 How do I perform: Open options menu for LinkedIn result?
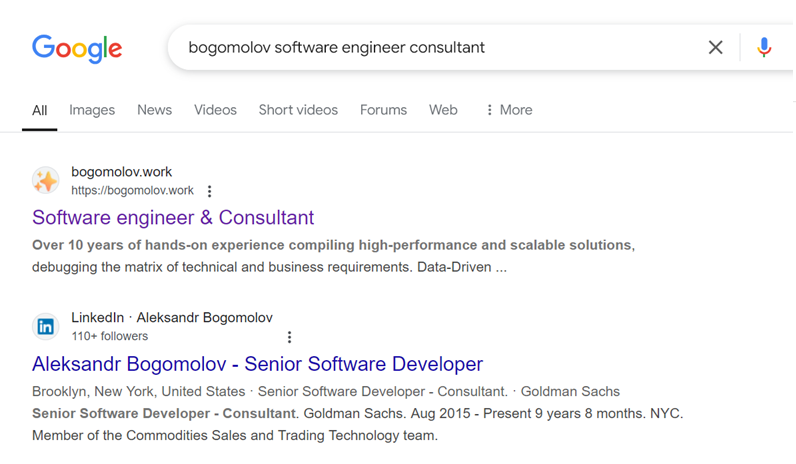click(x=289, y=337)
